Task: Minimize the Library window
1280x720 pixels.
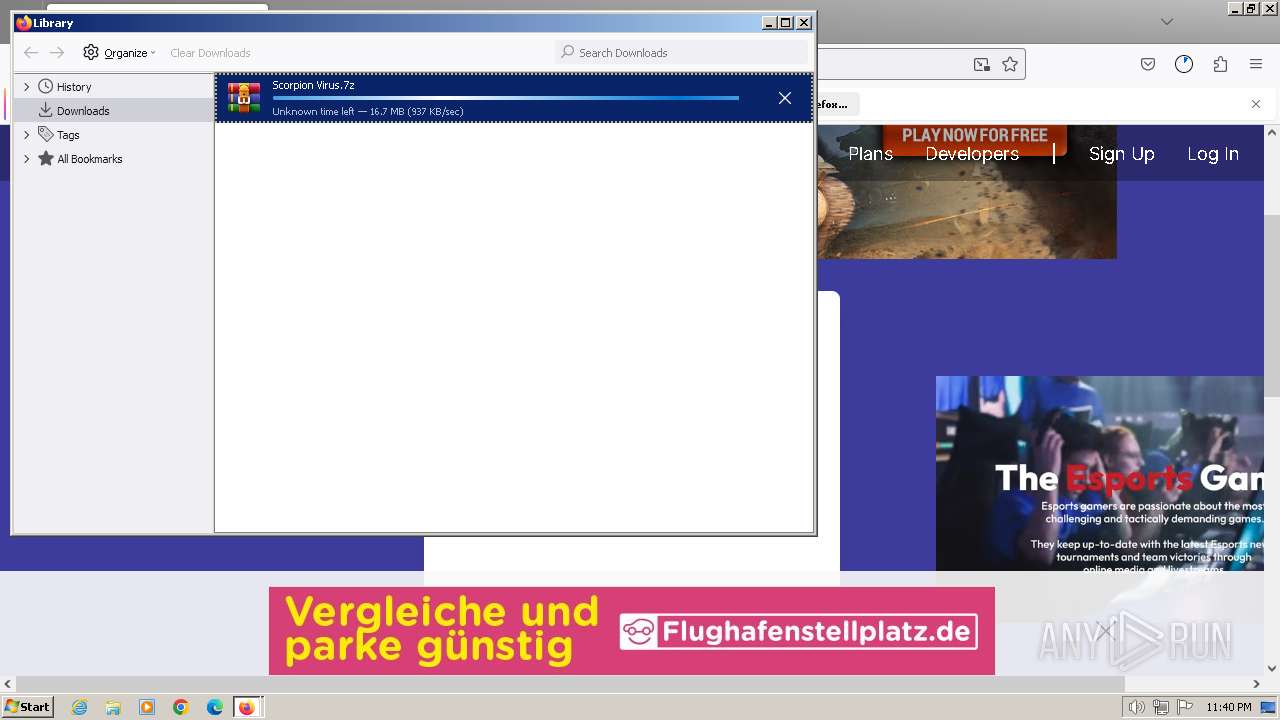Action: point(768,22)
